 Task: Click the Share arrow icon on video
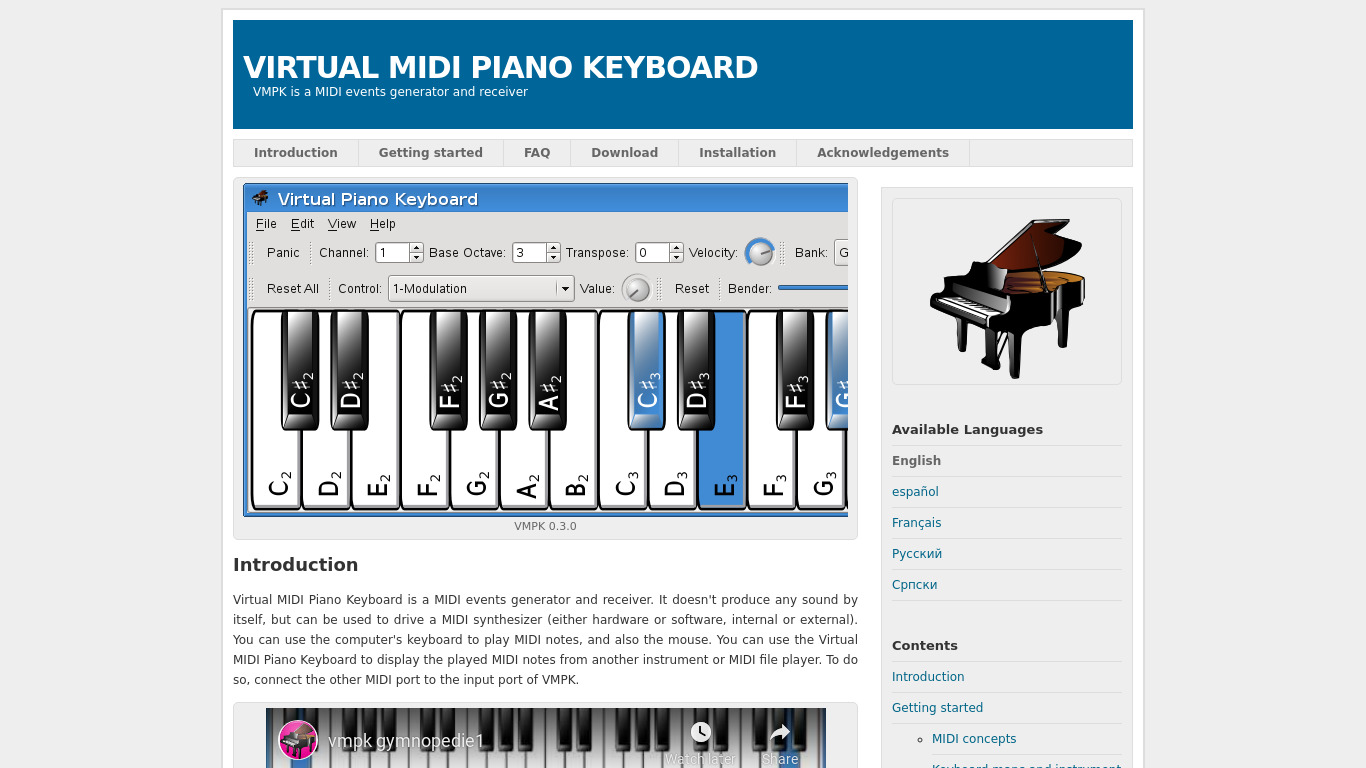[780, 733]
